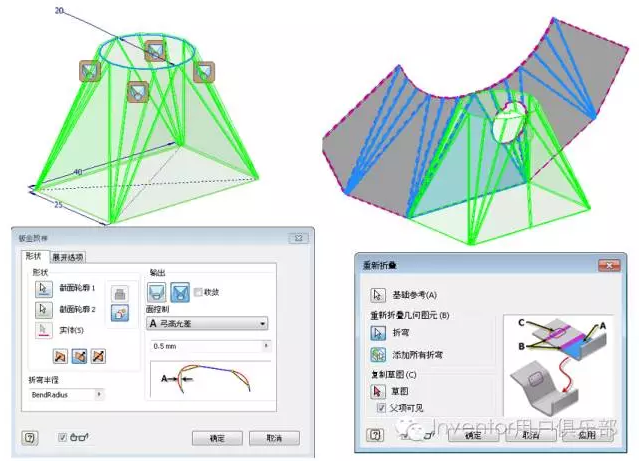Switch to the 展开选项 tab

tap(69, 257)
